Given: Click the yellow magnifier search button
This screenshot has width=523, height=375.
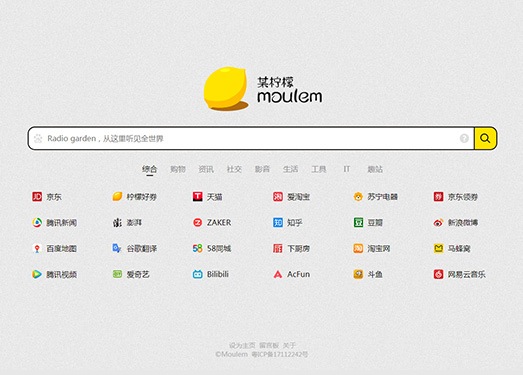Looking at the screenshot, I should [x=485, y=138].
